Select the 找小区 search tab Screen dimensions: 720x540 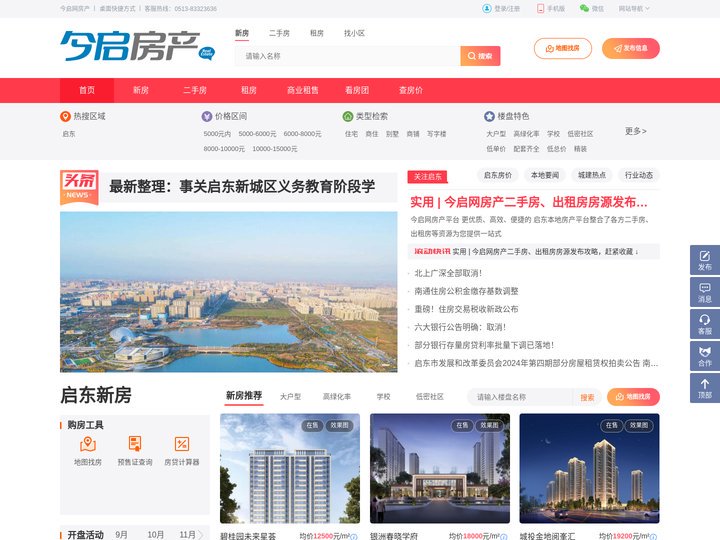(x=354, y=33)
